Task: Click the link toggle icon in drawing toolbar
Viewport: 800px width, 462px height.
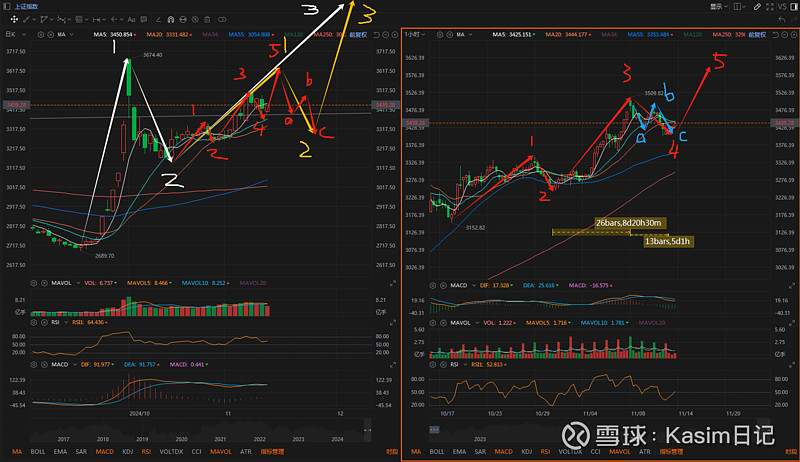Action: tap(222, 19)
